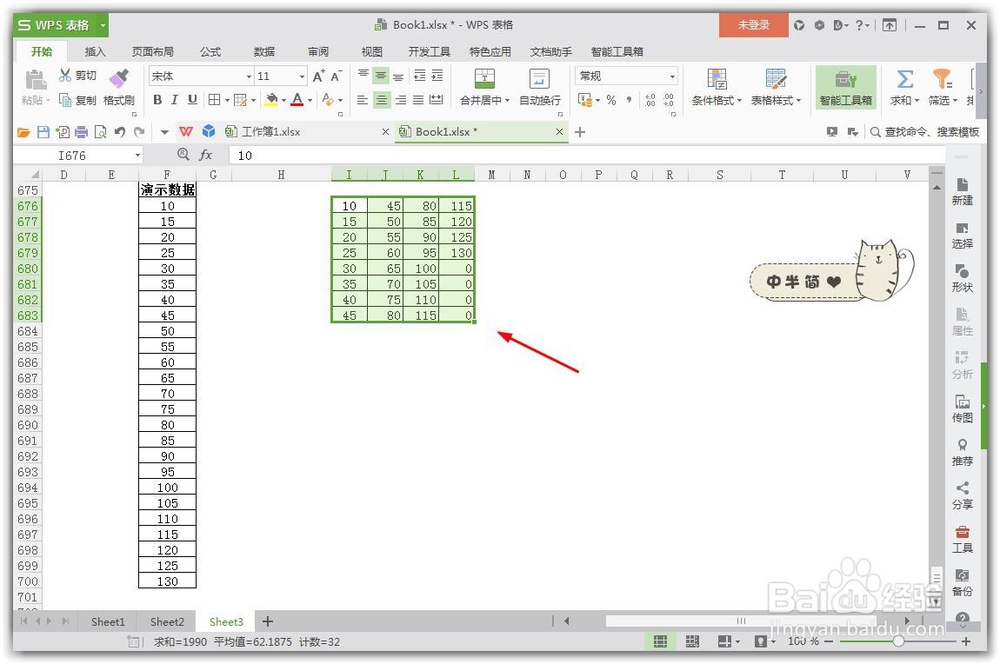This screenshot has height=664, width=1000.
Task: Toggle vertical middle alignment
Action: click(381, 75)
